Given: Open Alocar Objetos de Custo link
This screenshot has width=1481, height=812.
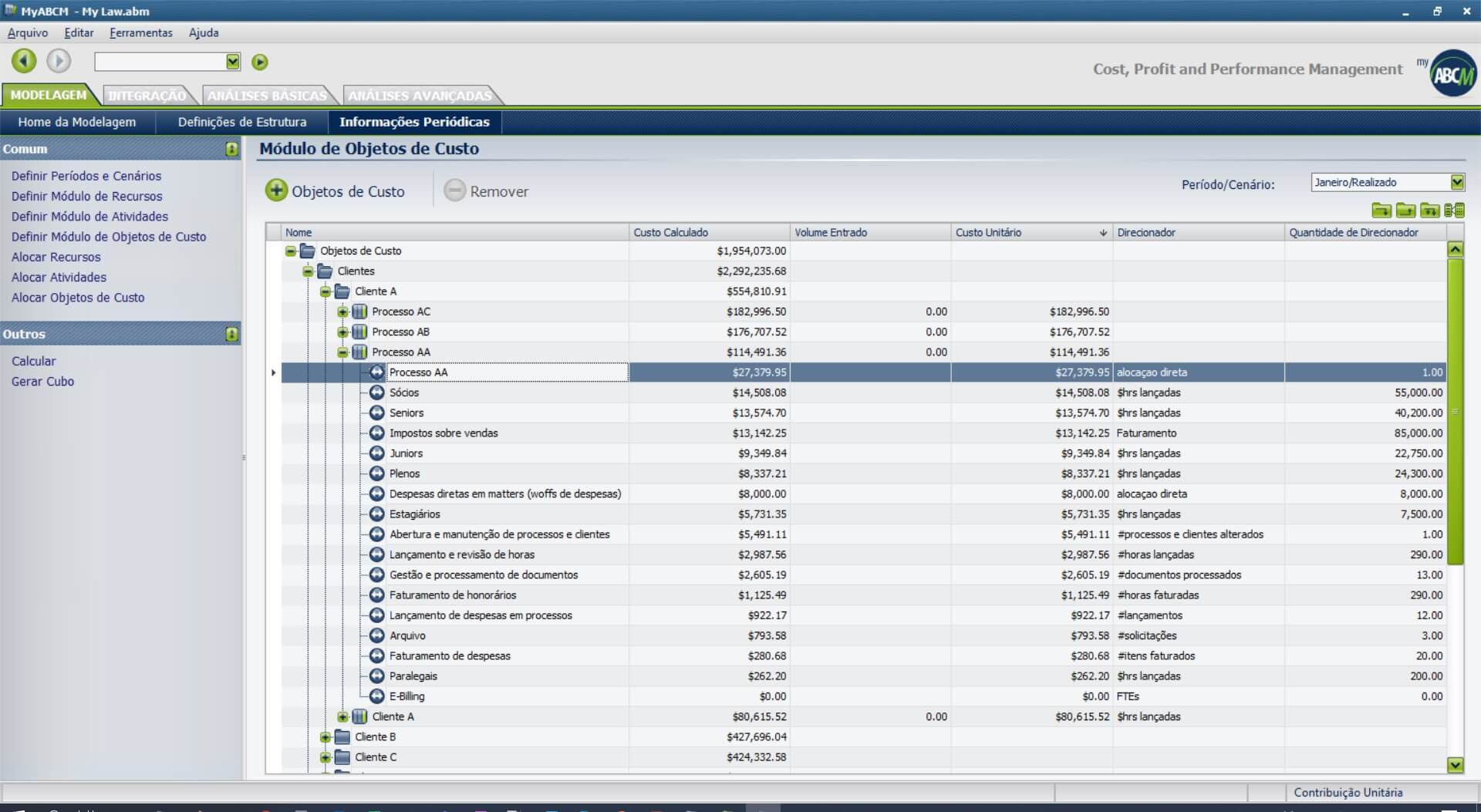Looking at the screenshot, I should (78, 298).
